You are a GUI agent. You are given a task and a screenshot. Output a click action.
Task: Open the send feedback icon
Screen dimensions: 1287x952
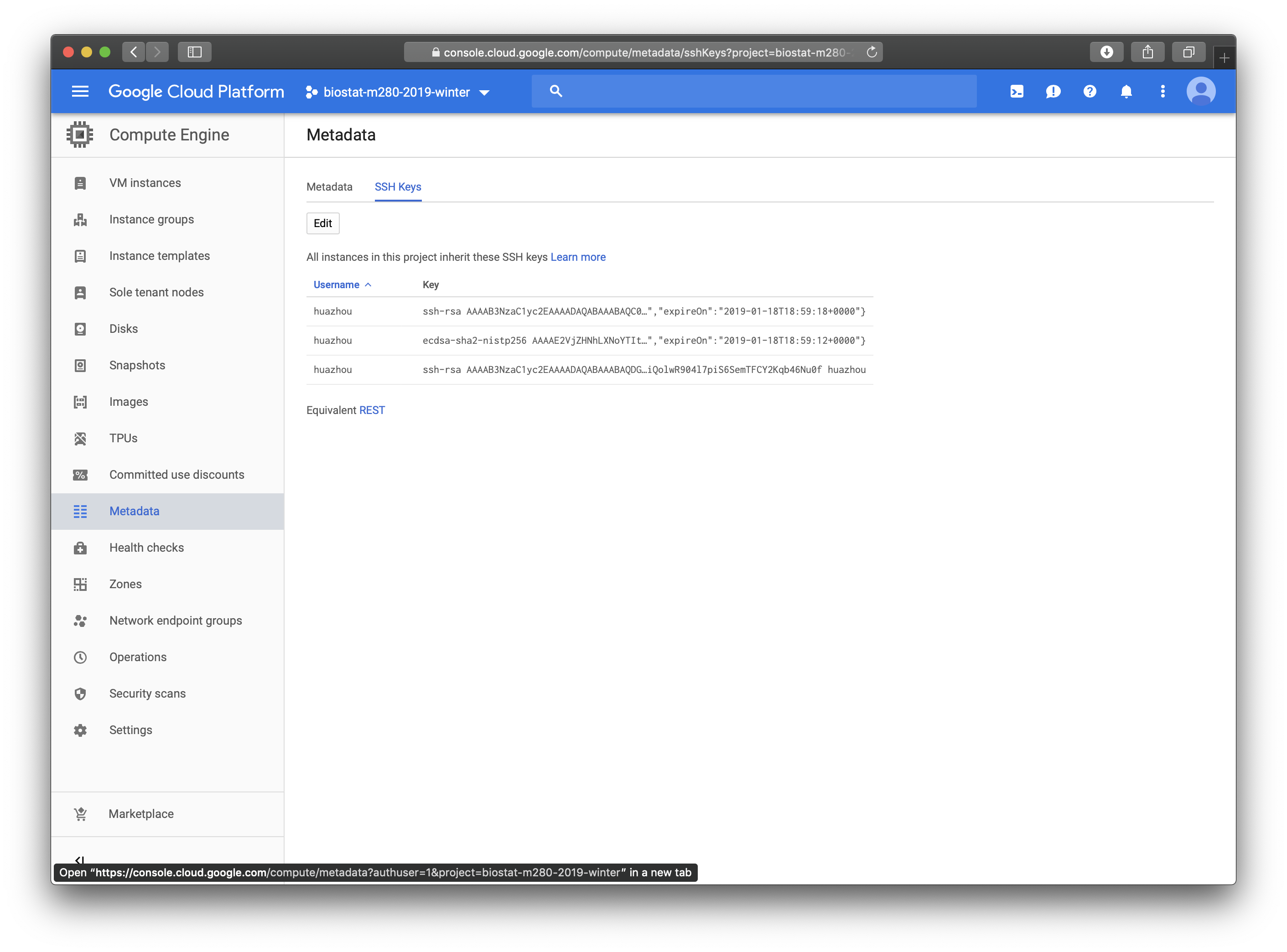click(1053, 92)
